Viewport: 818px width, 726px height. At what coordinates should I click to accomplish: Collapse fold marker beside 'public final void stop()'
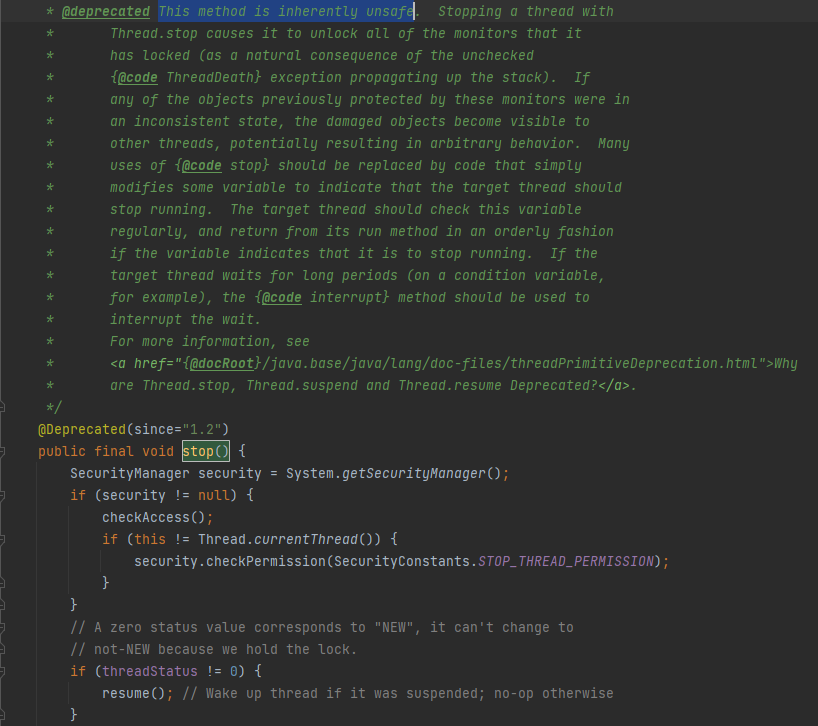pyautogui.click(x=2, y=451)
